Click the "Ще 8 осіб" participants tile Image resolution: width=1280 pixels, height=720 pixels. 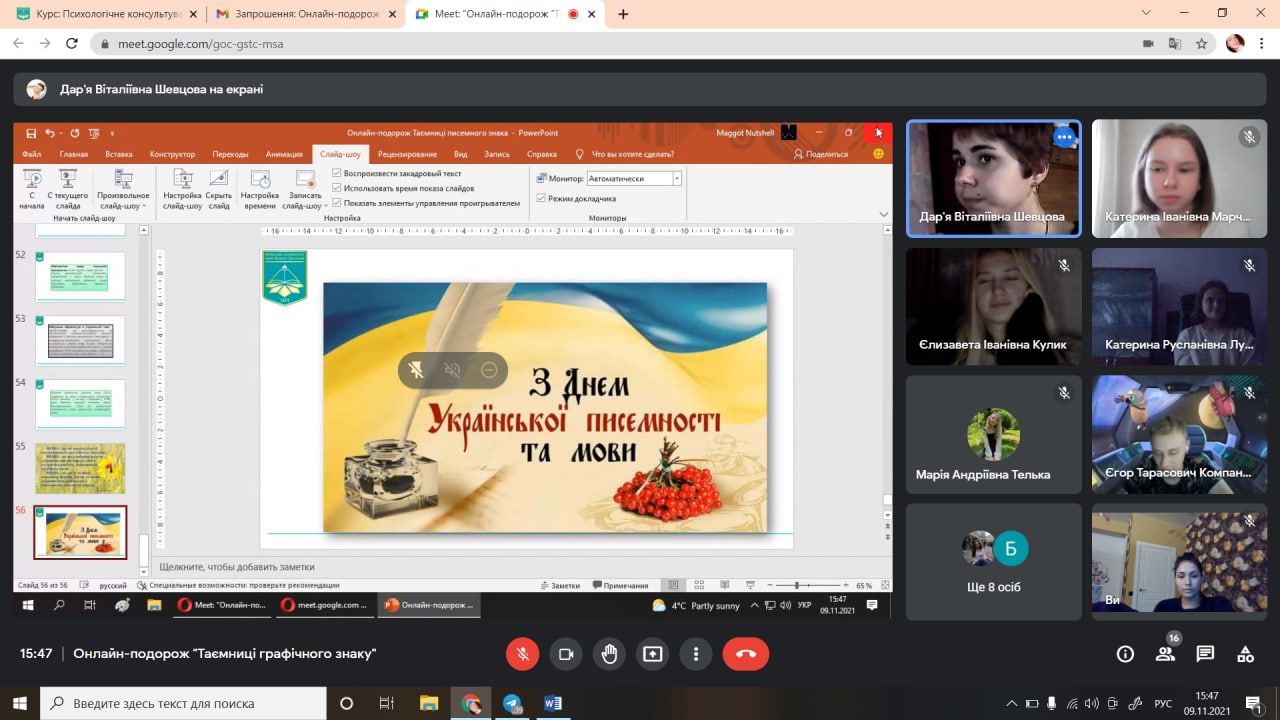994,562
